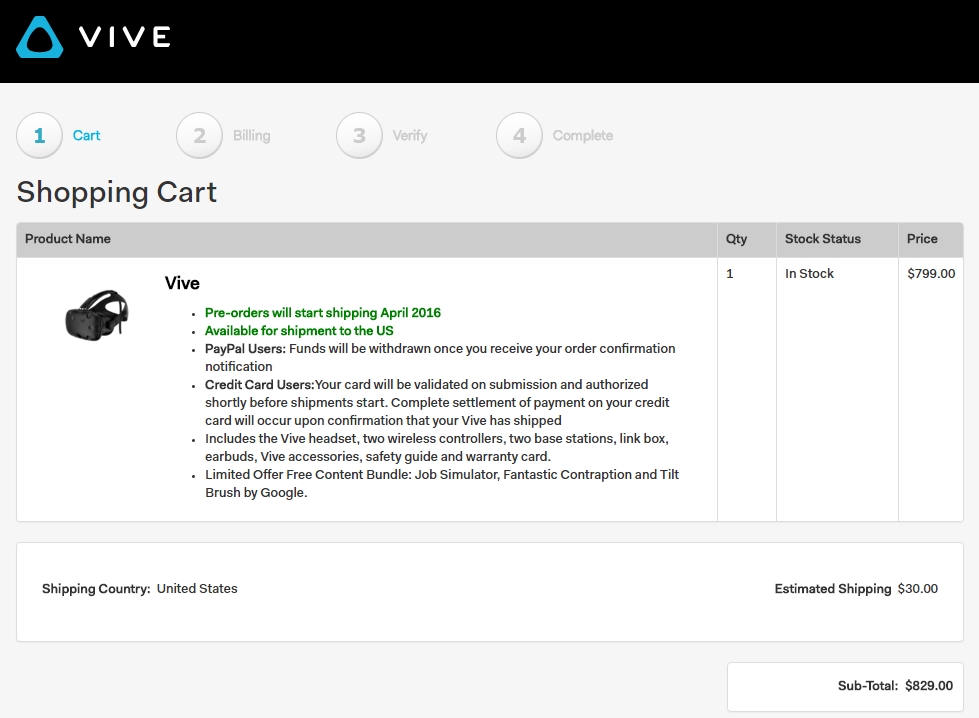Select step 2 circle icon
This screenshot has width=979, height=718.
199,135
